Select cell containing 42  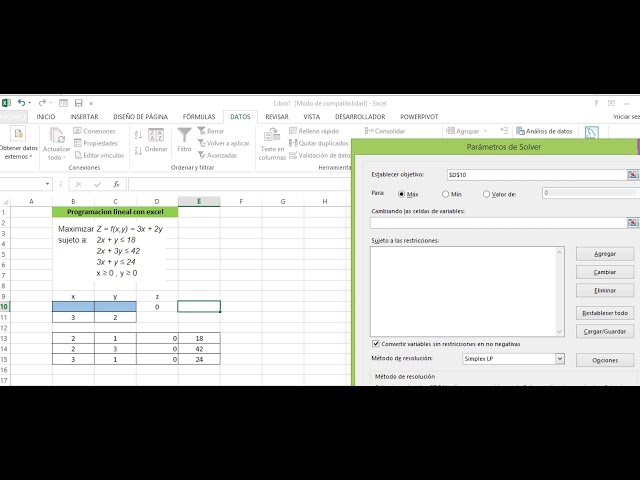[199, 349]
